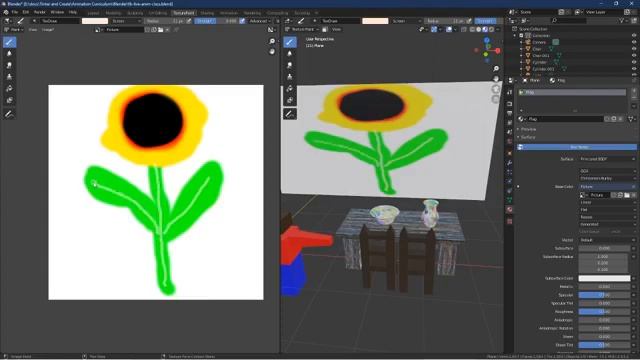Toggle visibility of Collection in outliner
640x360 pixels.
point(634,36)
